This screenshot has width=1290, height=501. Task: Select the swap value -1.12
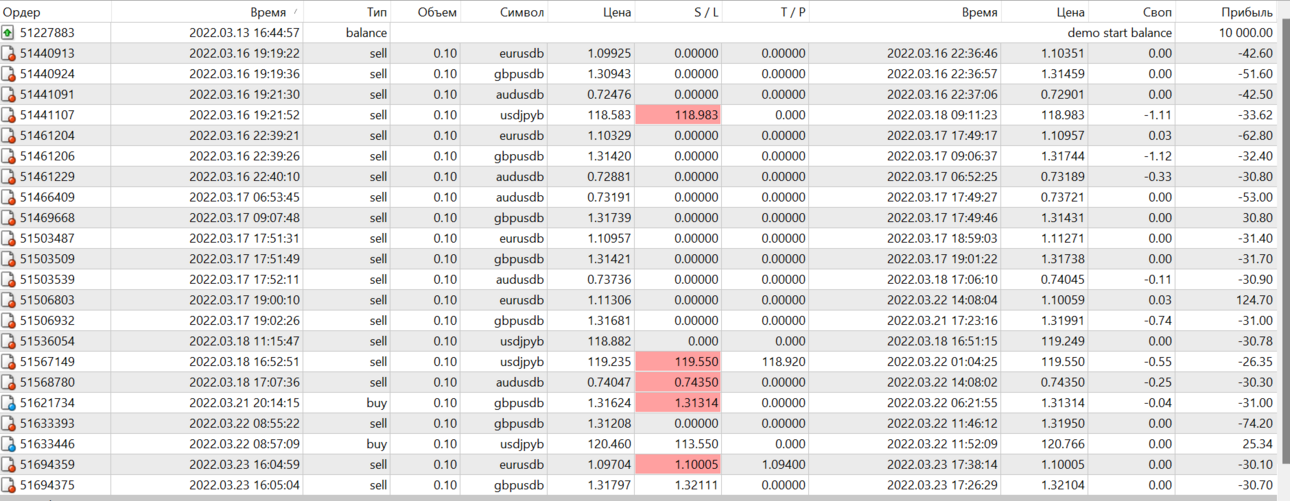click(x=1158, y=156)
